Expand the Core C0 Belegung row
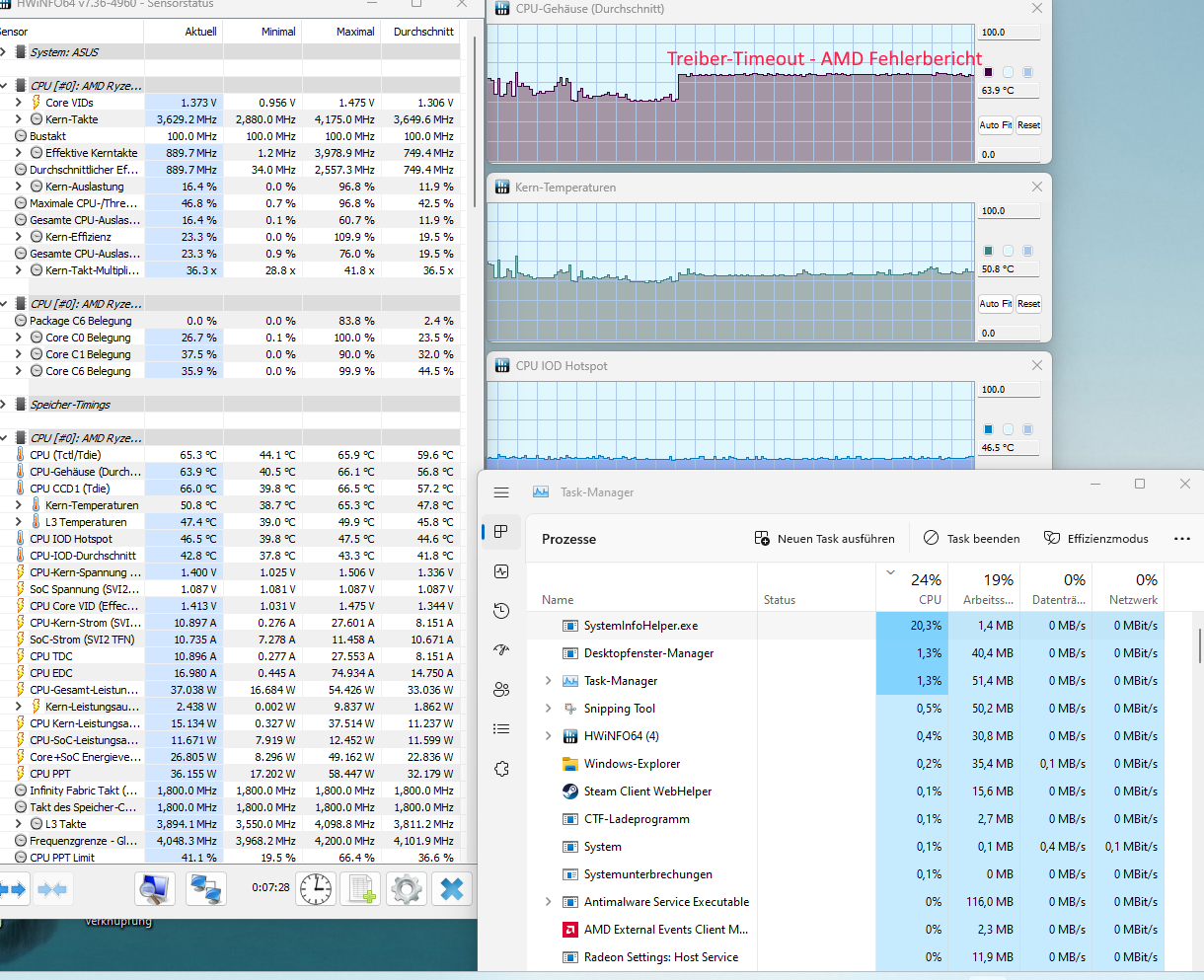This screenshot has height=980, width=1204. [18, 338]
